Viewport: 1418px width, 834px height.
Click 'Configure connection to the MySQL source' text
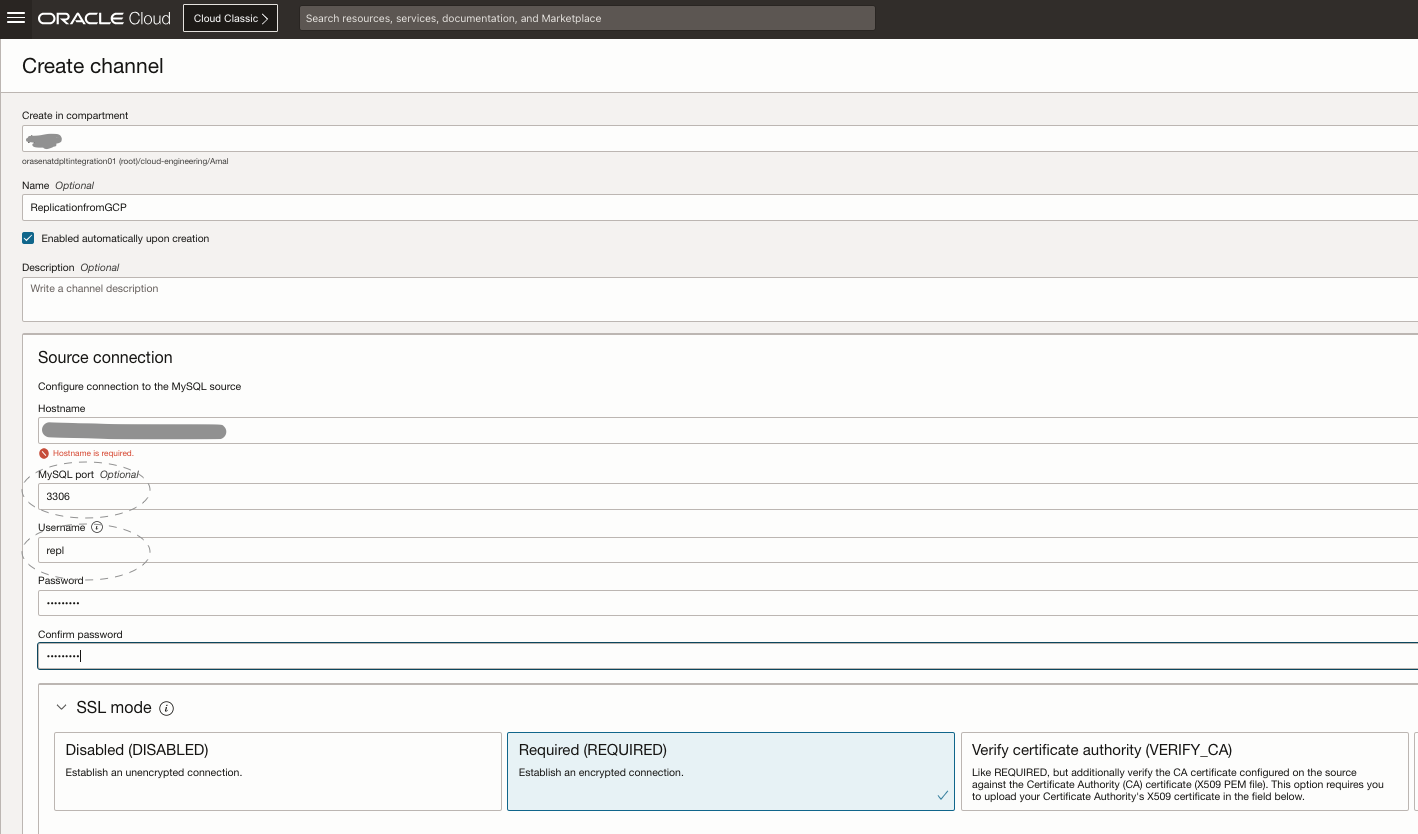(x=139, y=386)
